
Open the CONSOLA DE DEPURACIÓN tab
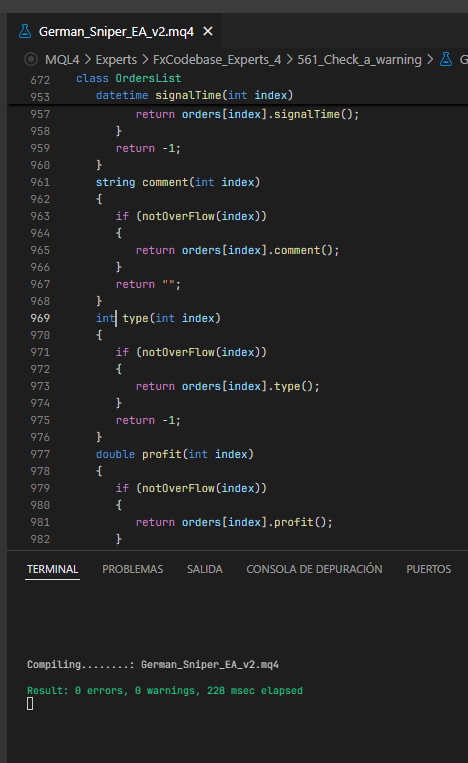pyautogui.click(x=314, y=569)
